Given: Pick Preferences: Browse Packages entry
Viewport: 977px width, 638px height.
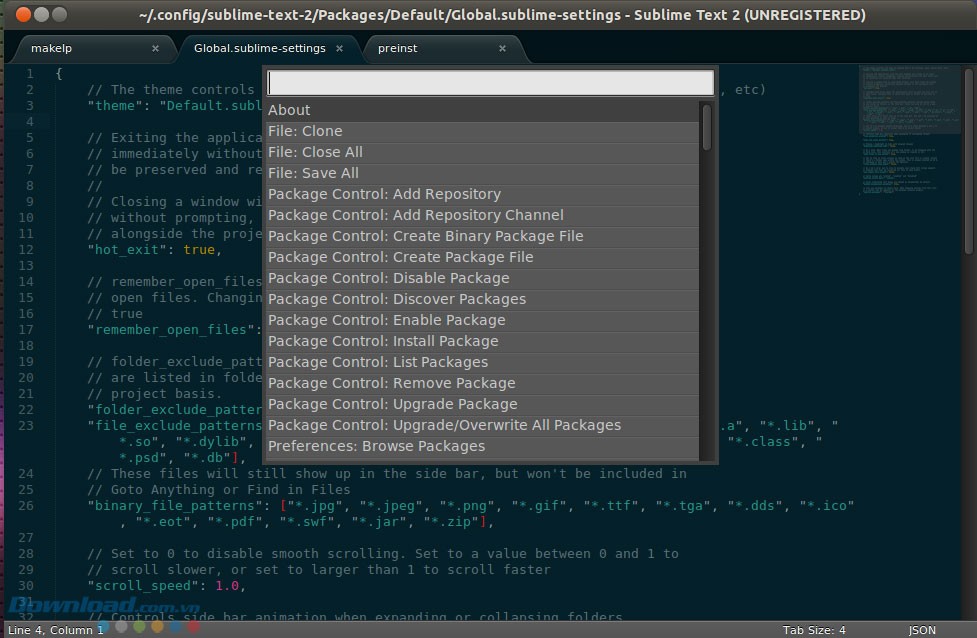Looking at the screenshot, I should pyautogui.click(x=482, y=446).
